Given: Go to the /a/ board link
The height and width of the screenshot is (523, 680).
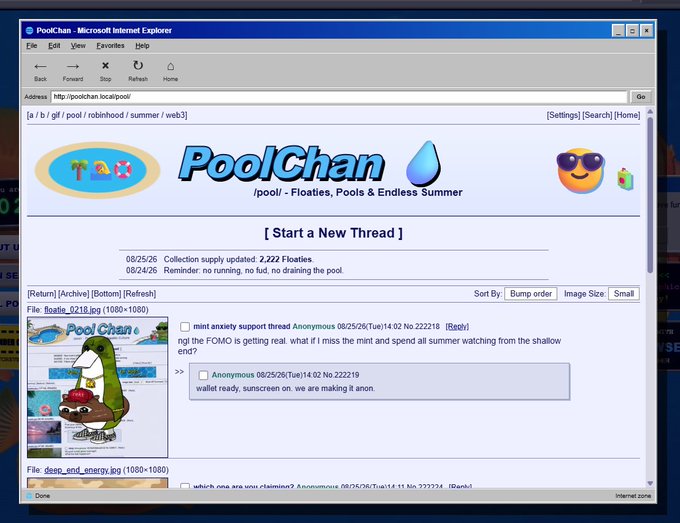Looking at the screenshot, I should [x=31, y=115].
